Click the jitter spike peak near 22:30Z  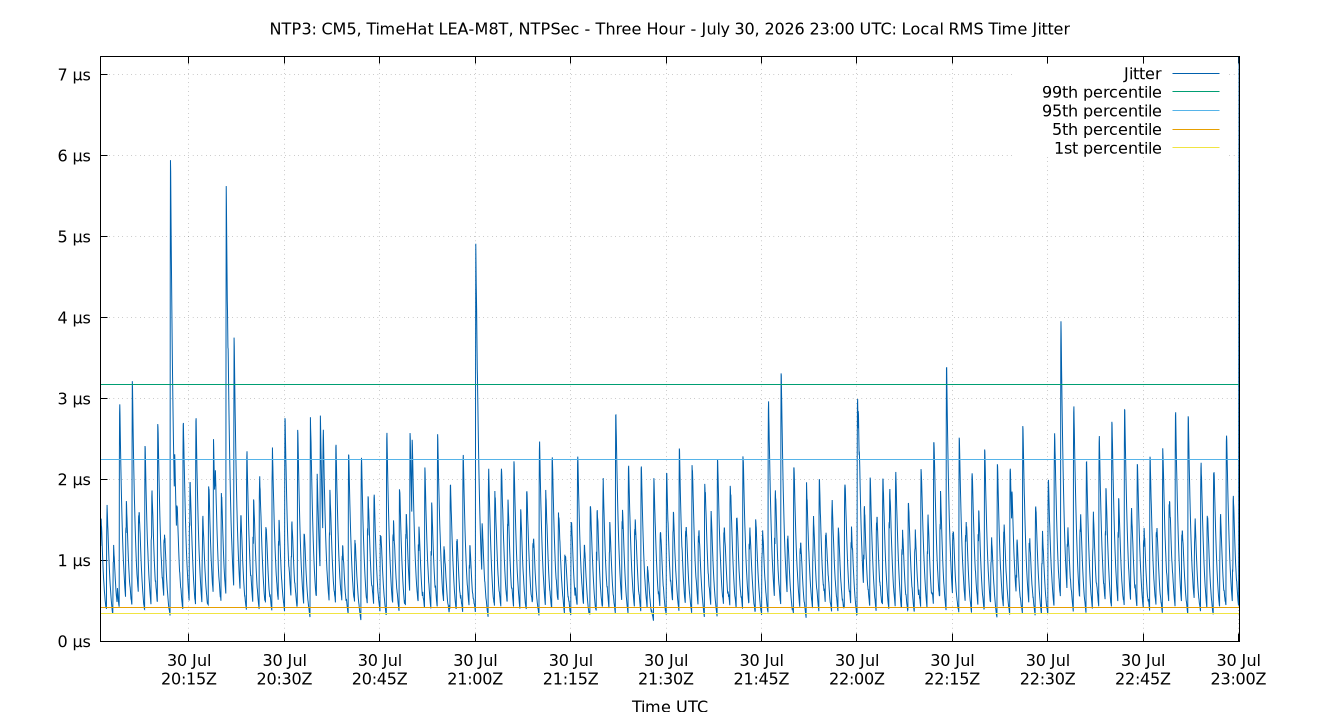1061,322
